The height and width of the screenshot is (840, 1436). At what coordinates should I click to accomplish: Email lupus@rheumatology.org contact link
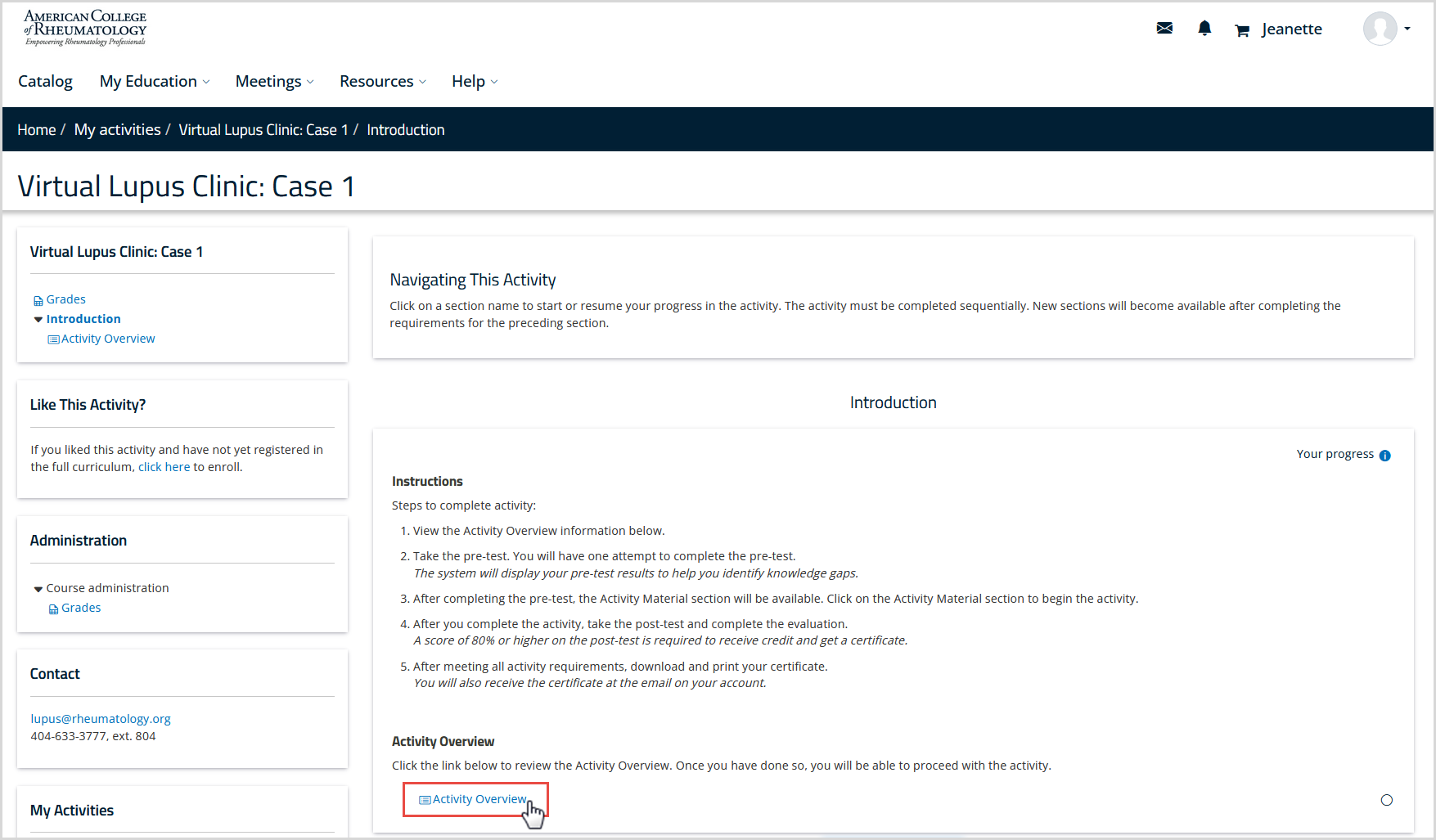[x=101, y=719]
